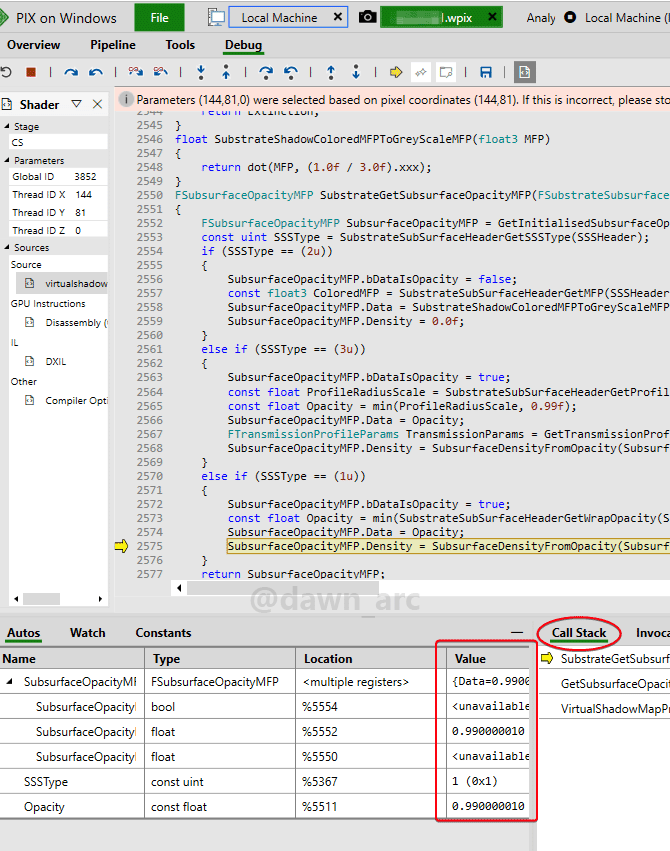Close the .wpix capture tab
The image size is (670, 851).
(x=492, y=17)
